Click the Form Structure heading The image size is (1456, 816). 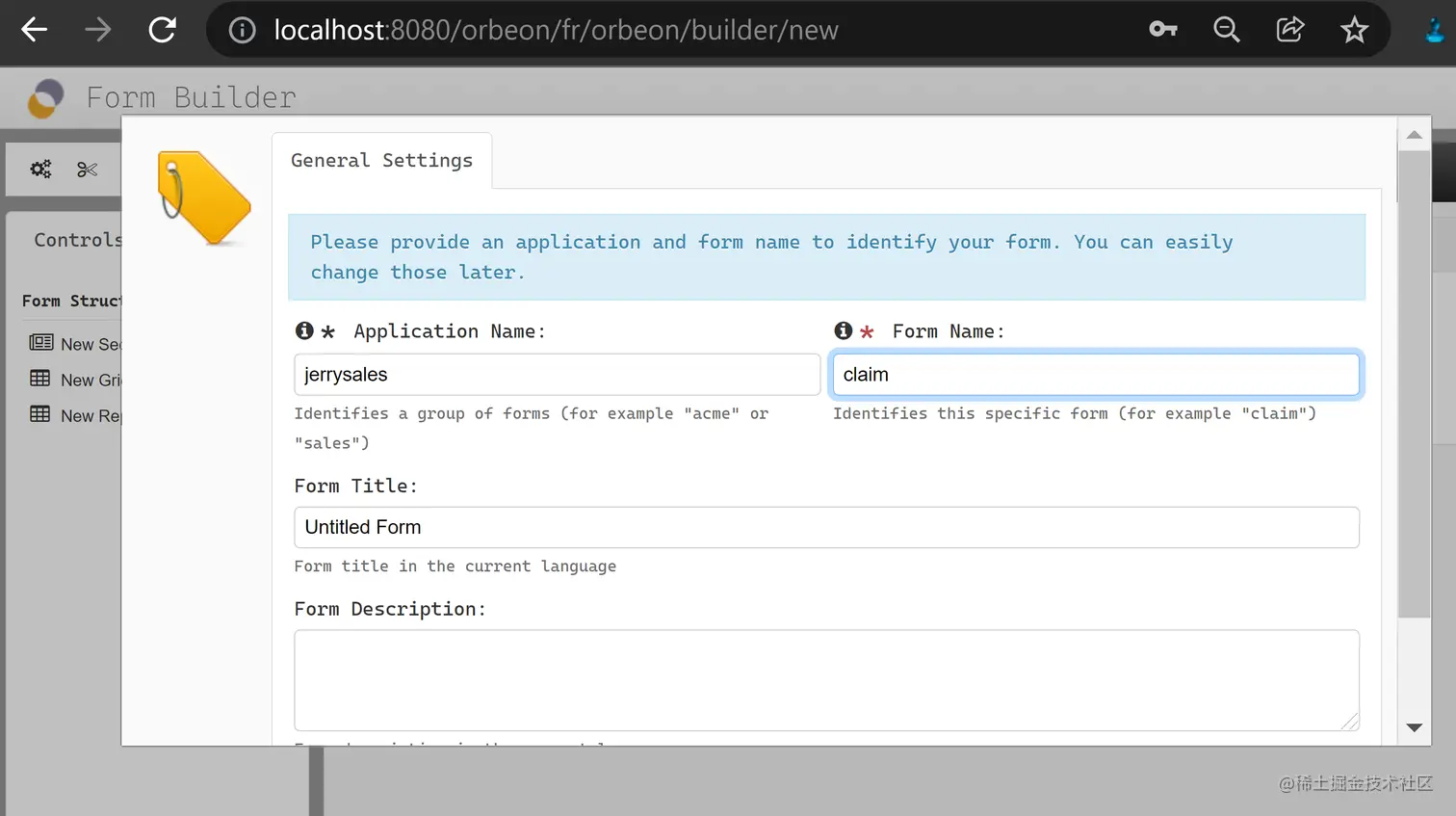point(72,301)
